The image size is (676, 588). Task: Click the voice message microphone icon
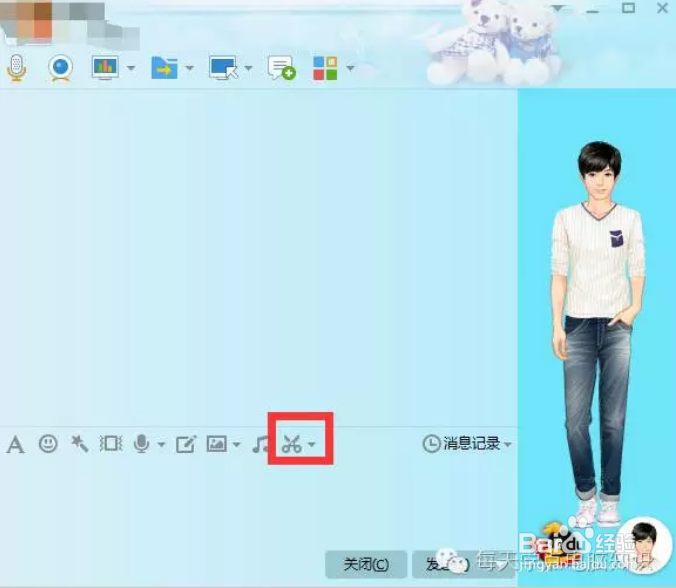pyautogui.click(x=141, y=444)
